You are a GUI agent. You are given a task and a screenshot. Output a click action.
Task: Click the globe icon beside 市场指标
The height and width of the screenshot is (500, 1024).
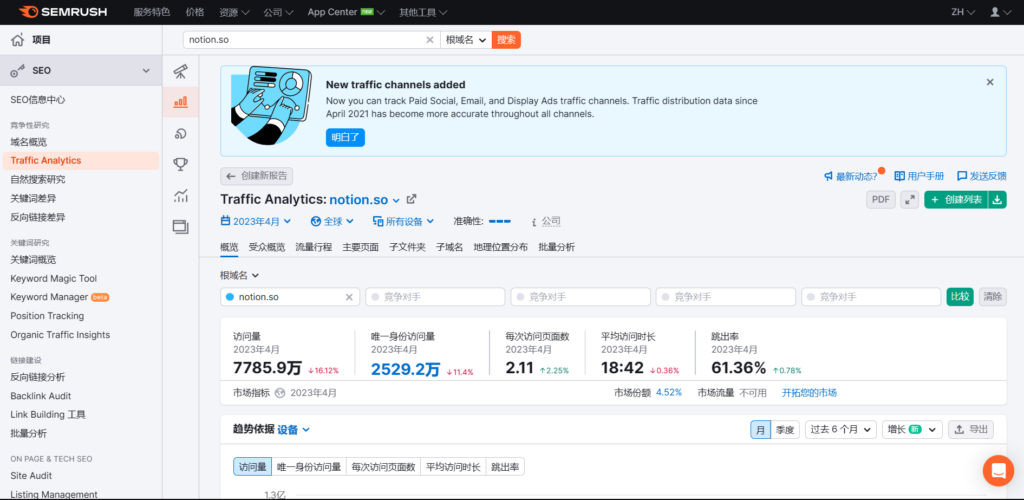[x=280, y=393]
